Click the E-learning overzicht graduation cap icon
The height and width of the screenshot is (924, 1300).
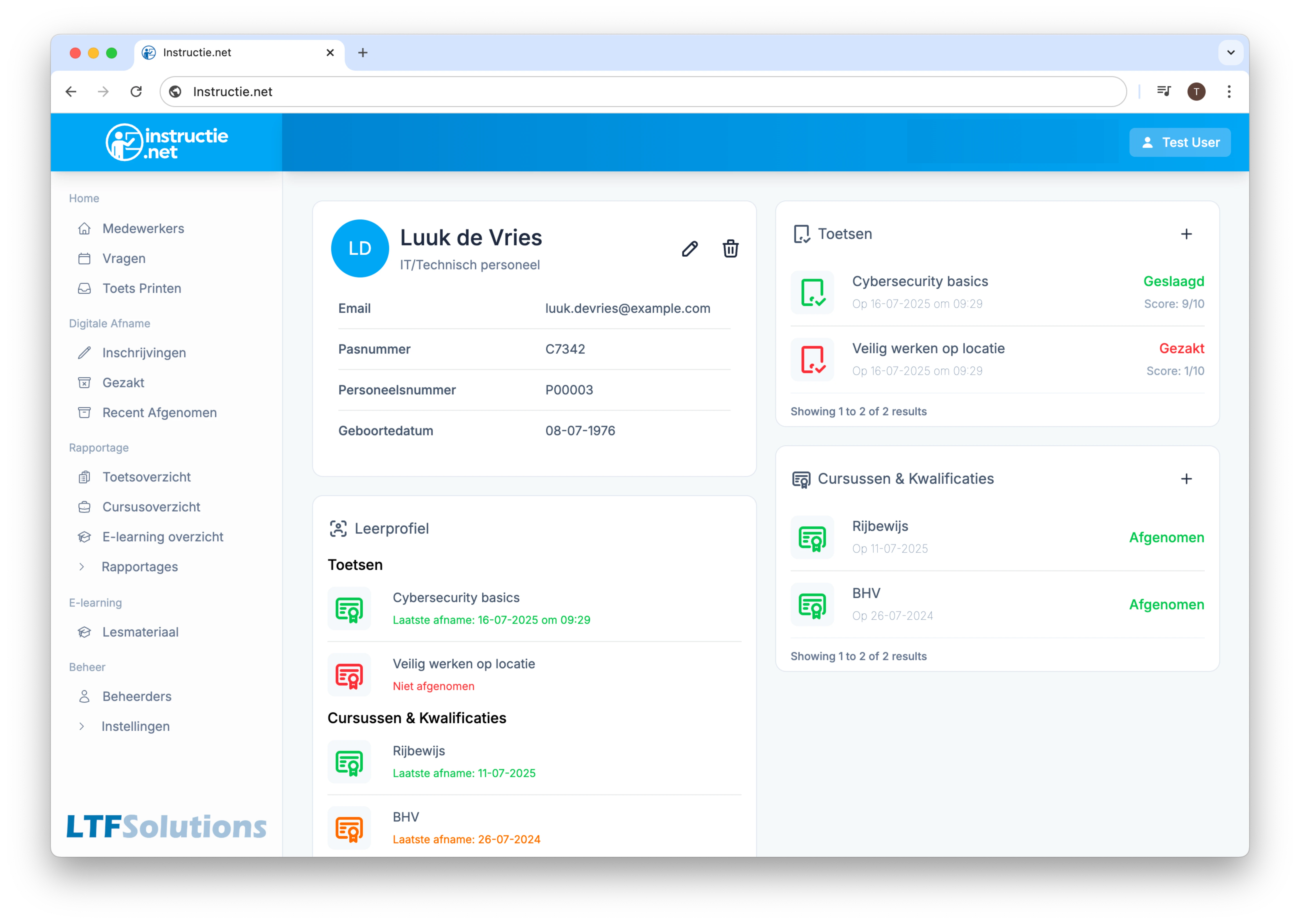pos(84,537)
